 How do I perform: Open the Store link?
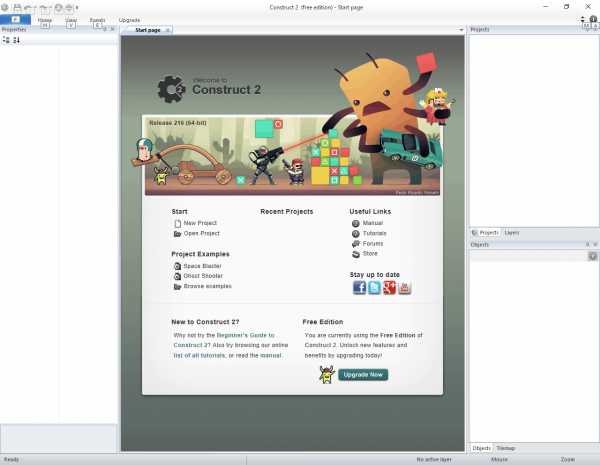coord(370,253)
